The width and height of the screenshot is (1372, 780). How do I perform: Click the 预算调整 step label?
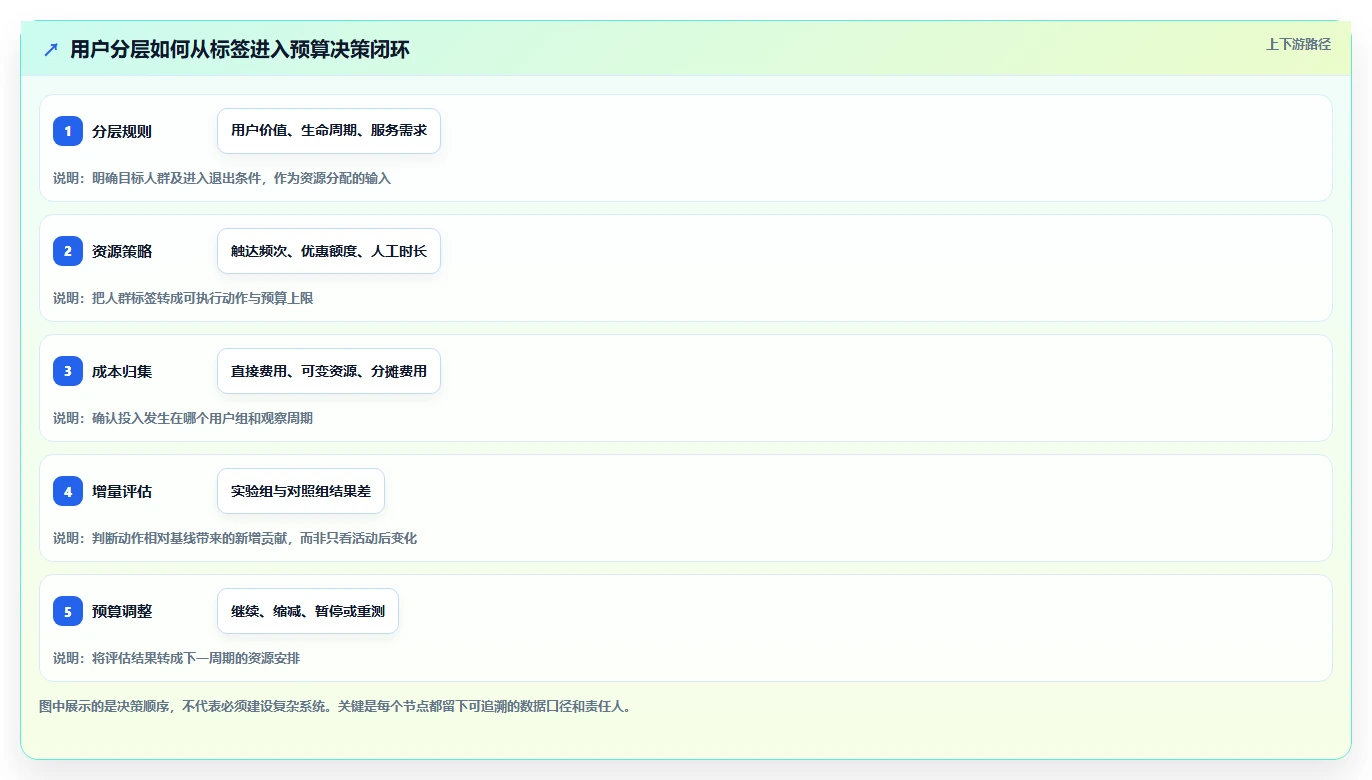(x=122, y=611)
